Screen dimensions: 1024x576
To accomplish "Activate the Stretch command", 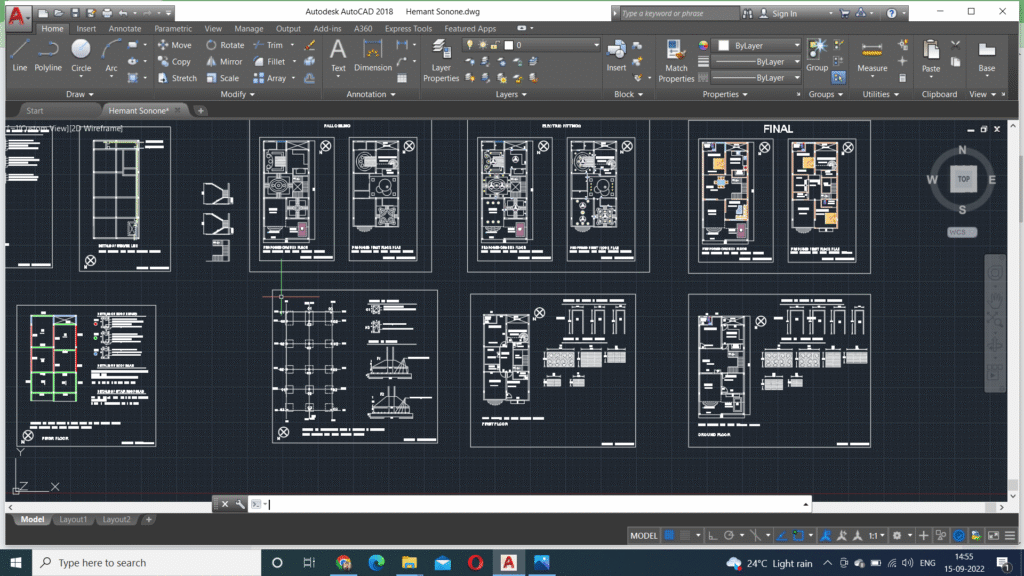I will [x=177, y=78].
